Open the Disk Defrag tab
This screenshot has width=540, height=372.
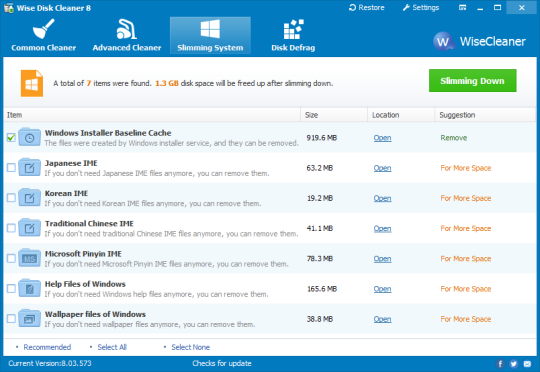(293, 35)
